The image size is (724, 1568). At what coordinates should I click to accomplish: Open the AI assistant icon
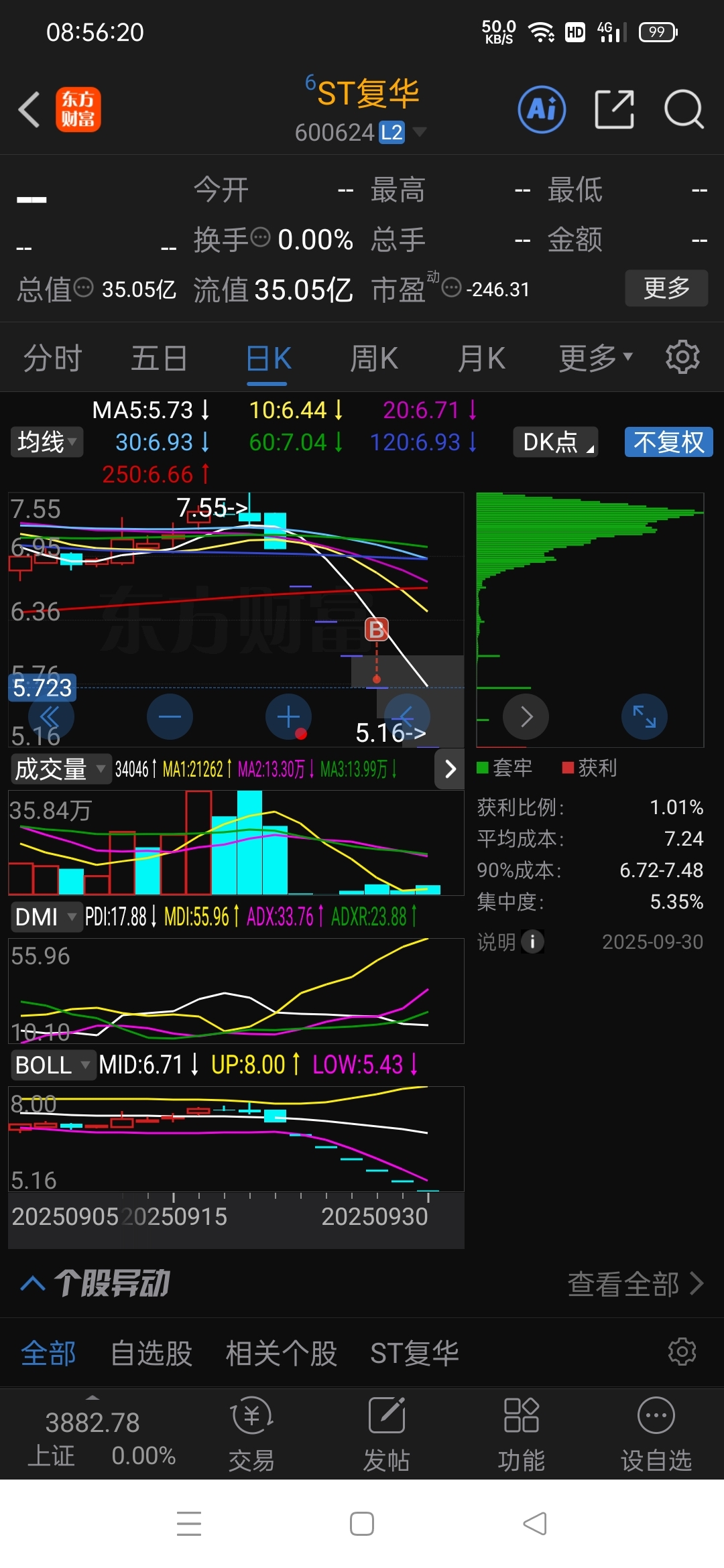pos(542,109)
